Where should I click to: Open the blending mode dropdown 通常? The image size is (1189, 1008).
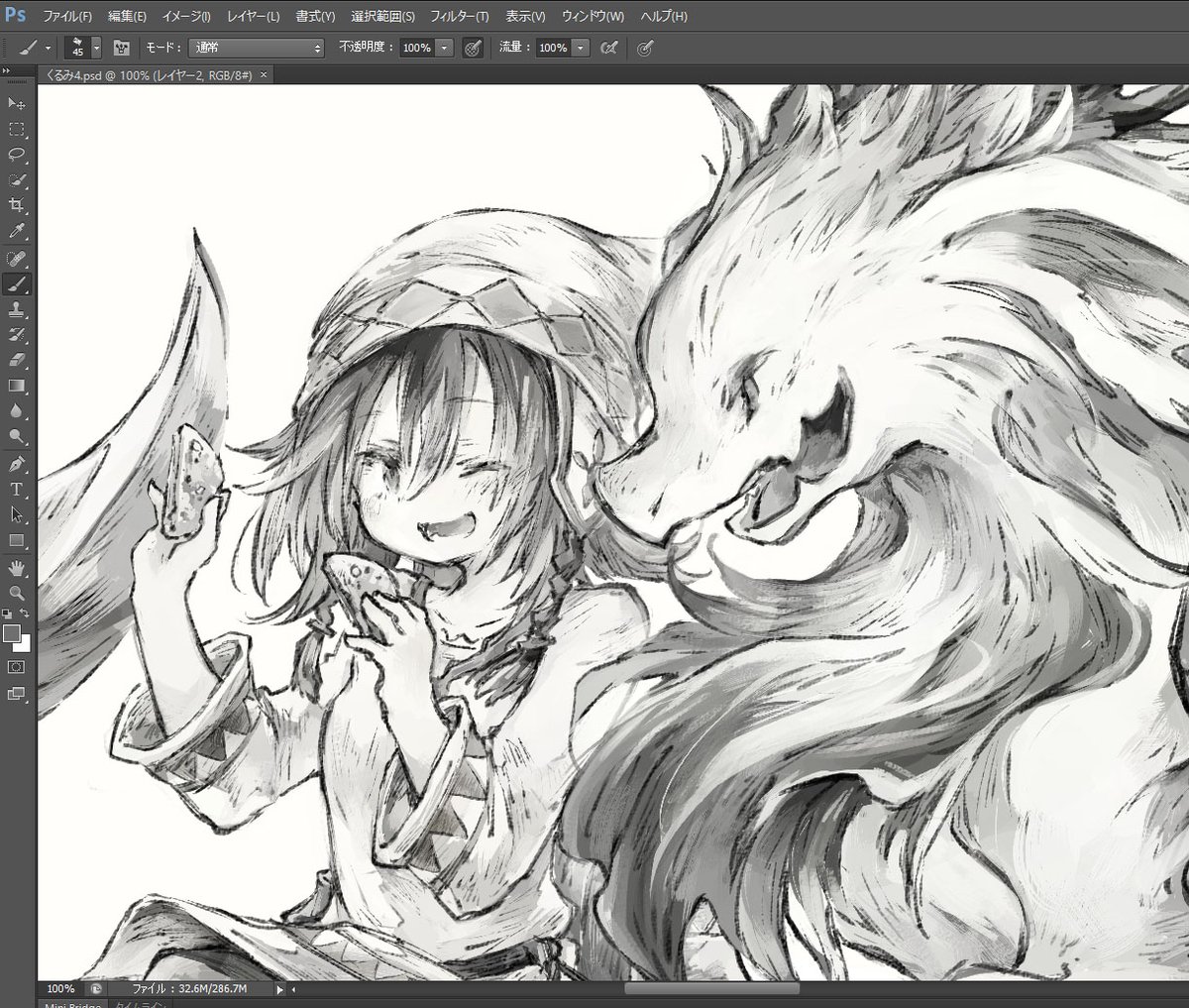coord(256,48)
